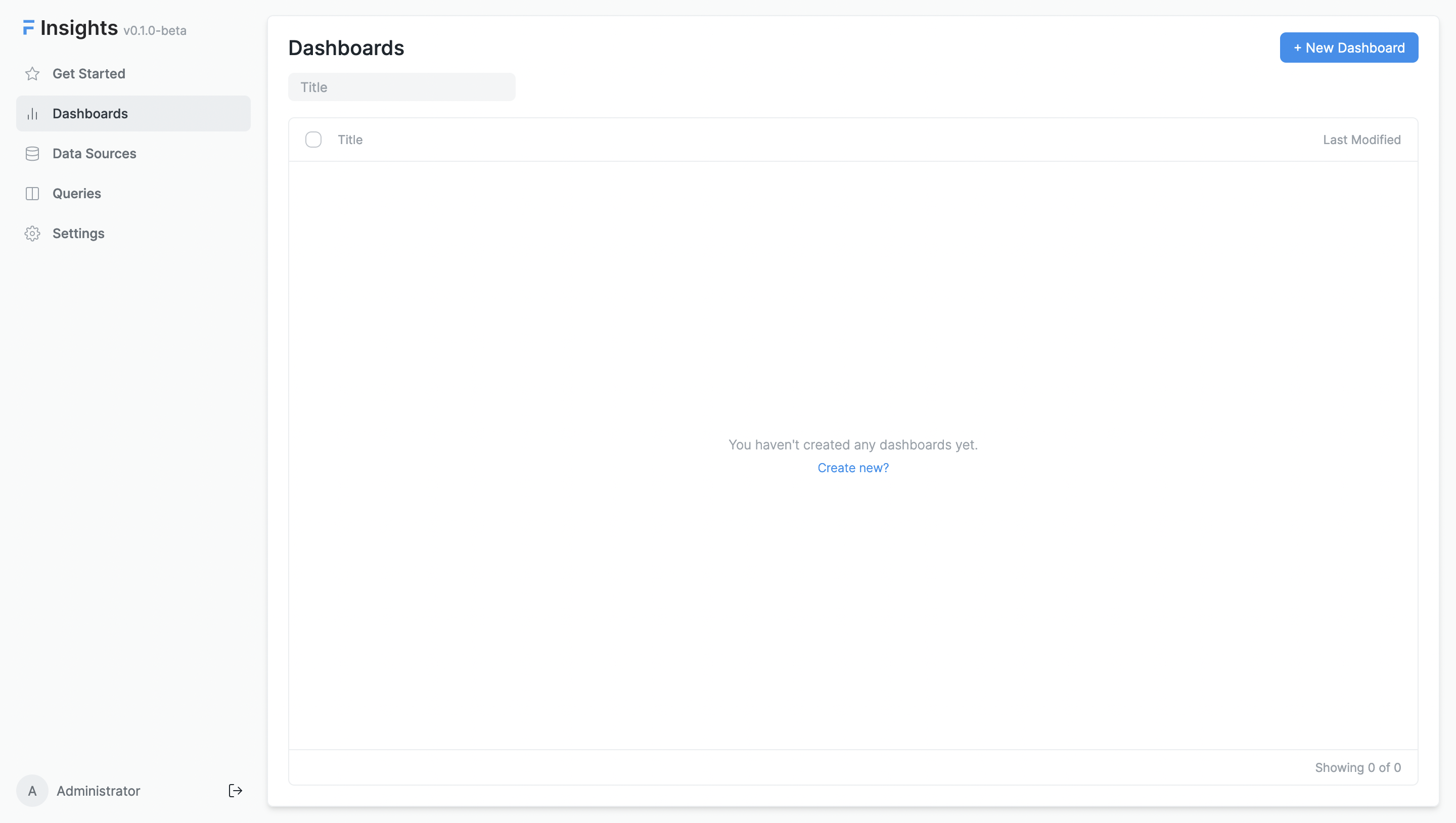Image resolution: width=1456 pixels, height=823 pixels.
Task: Click the Administrator profile avatar icon
Action: pyautogui.click(x=33, y=791)
